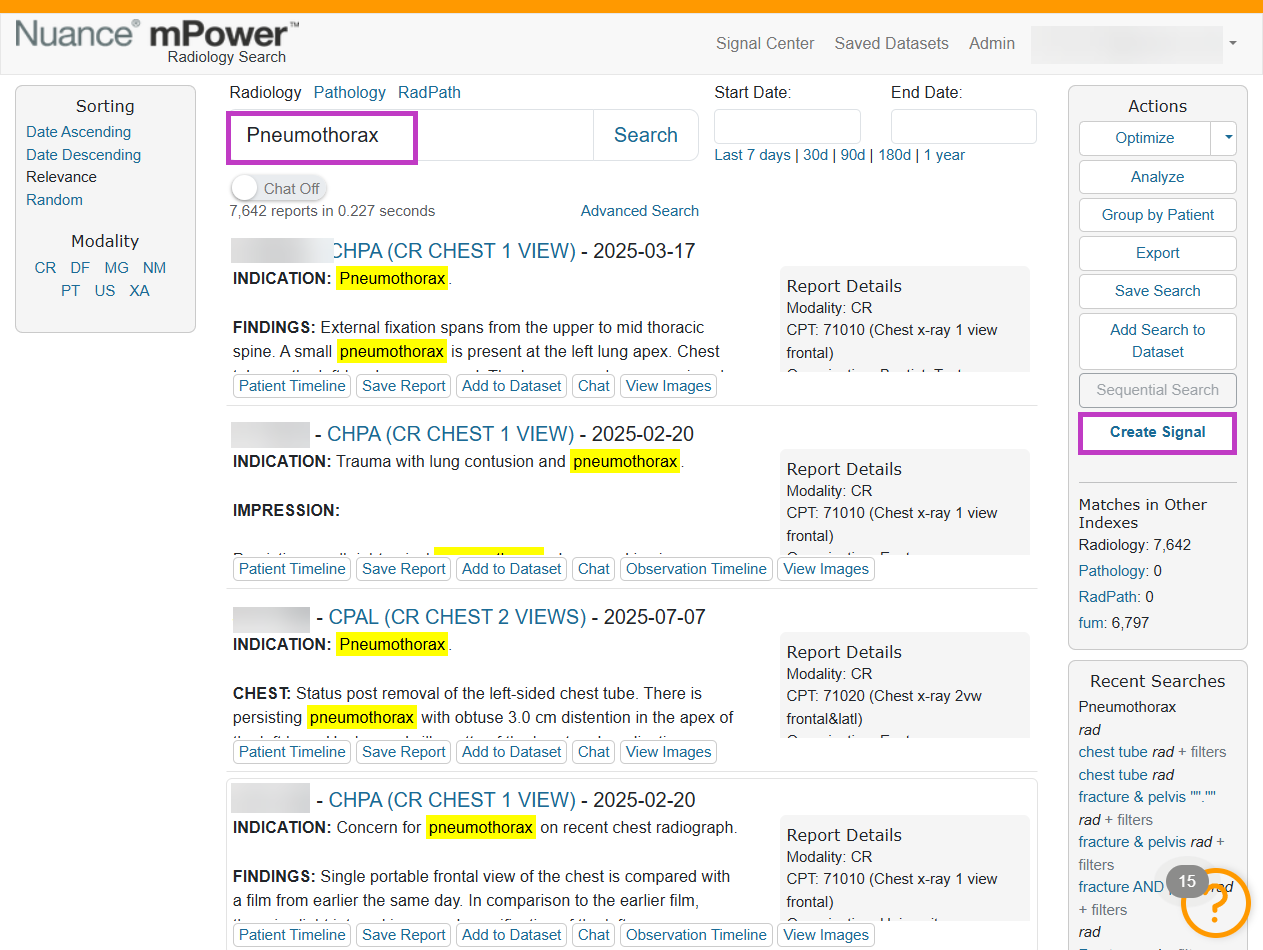Add 2025-07-07 CPAL report to dataset
This screenshot has height=950, width=1263.
[x=511, y=752]
